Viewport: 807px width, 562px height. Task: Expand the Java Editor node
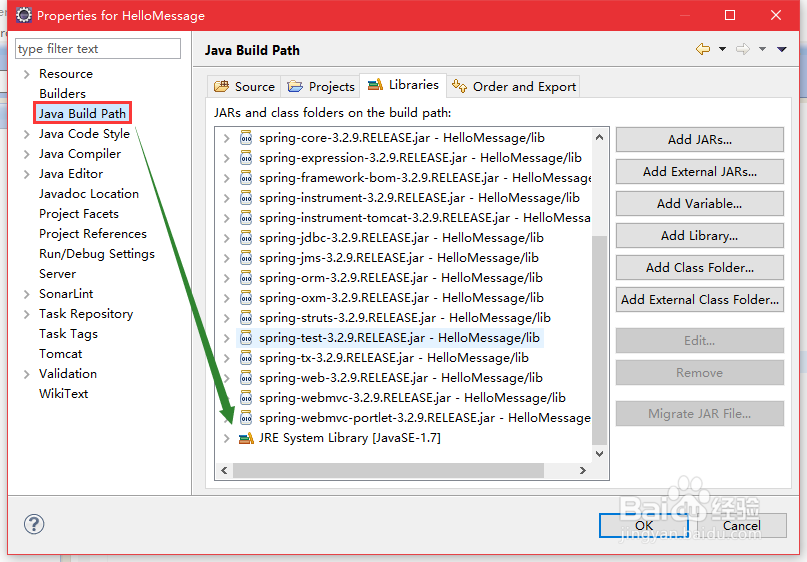[26, 174]
